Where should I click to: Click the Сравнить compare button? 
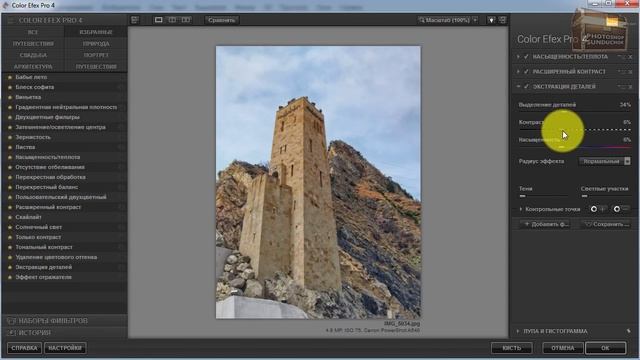tap(222, 20)
